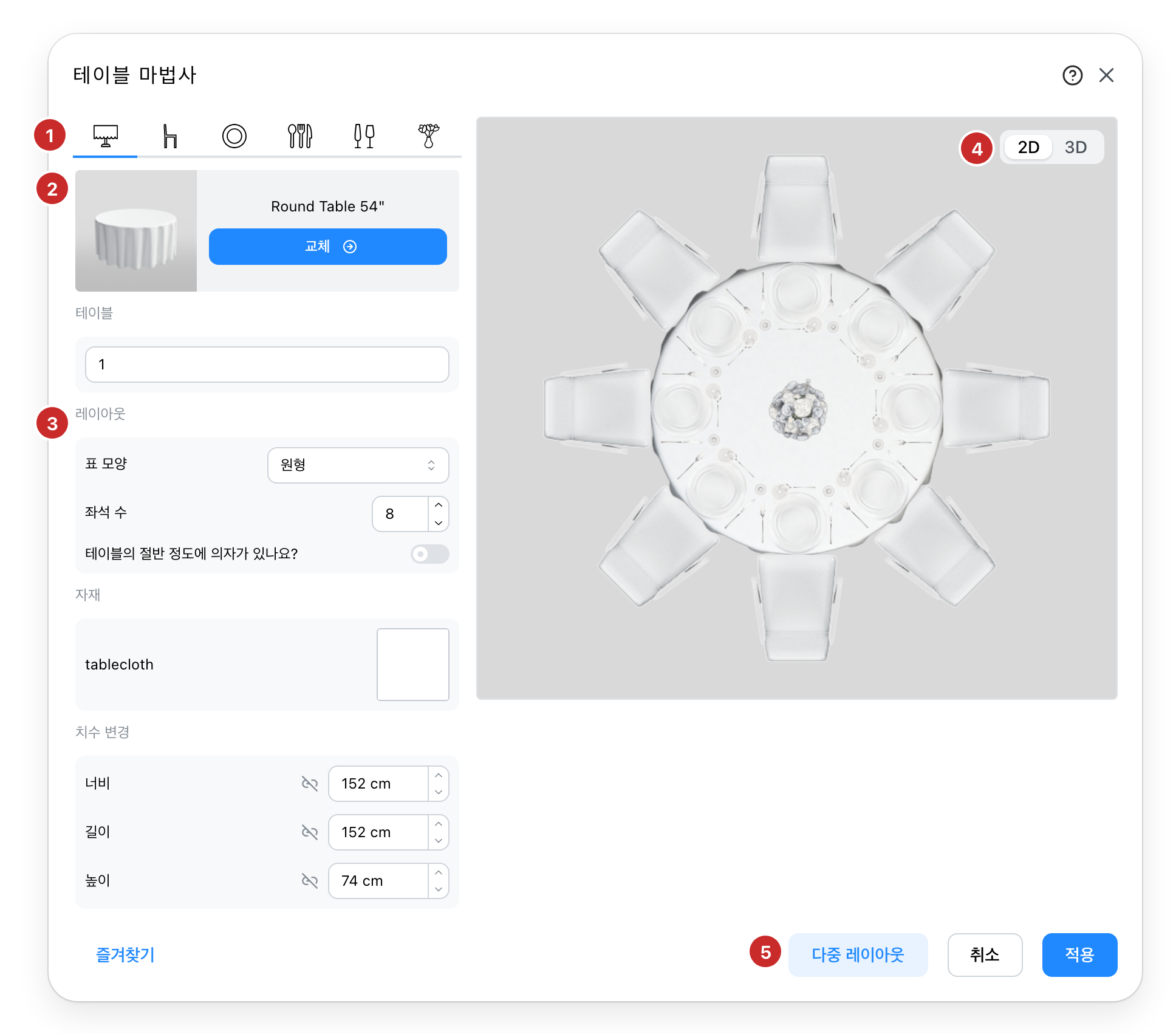The width and height of the screenshot is (1176, 1034).
Task: Decrease 너비 with down arrow
Action: pos(439,792)
